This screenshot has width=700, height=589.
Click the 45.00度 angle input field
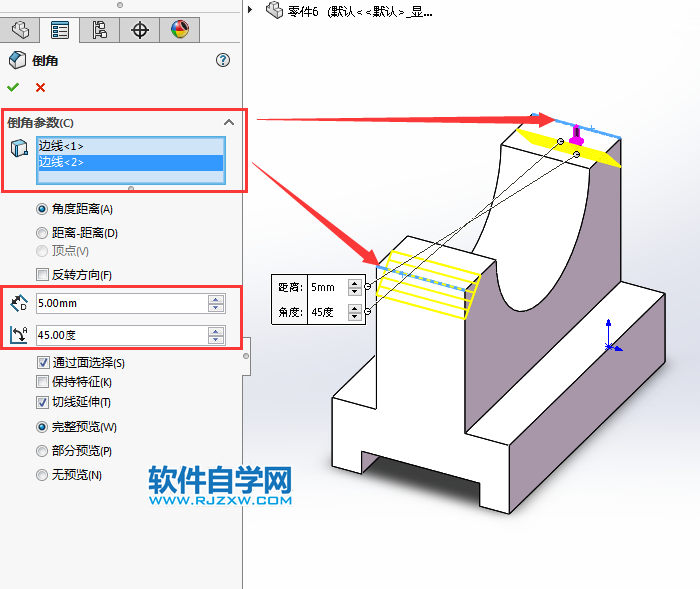coord(121,335)
